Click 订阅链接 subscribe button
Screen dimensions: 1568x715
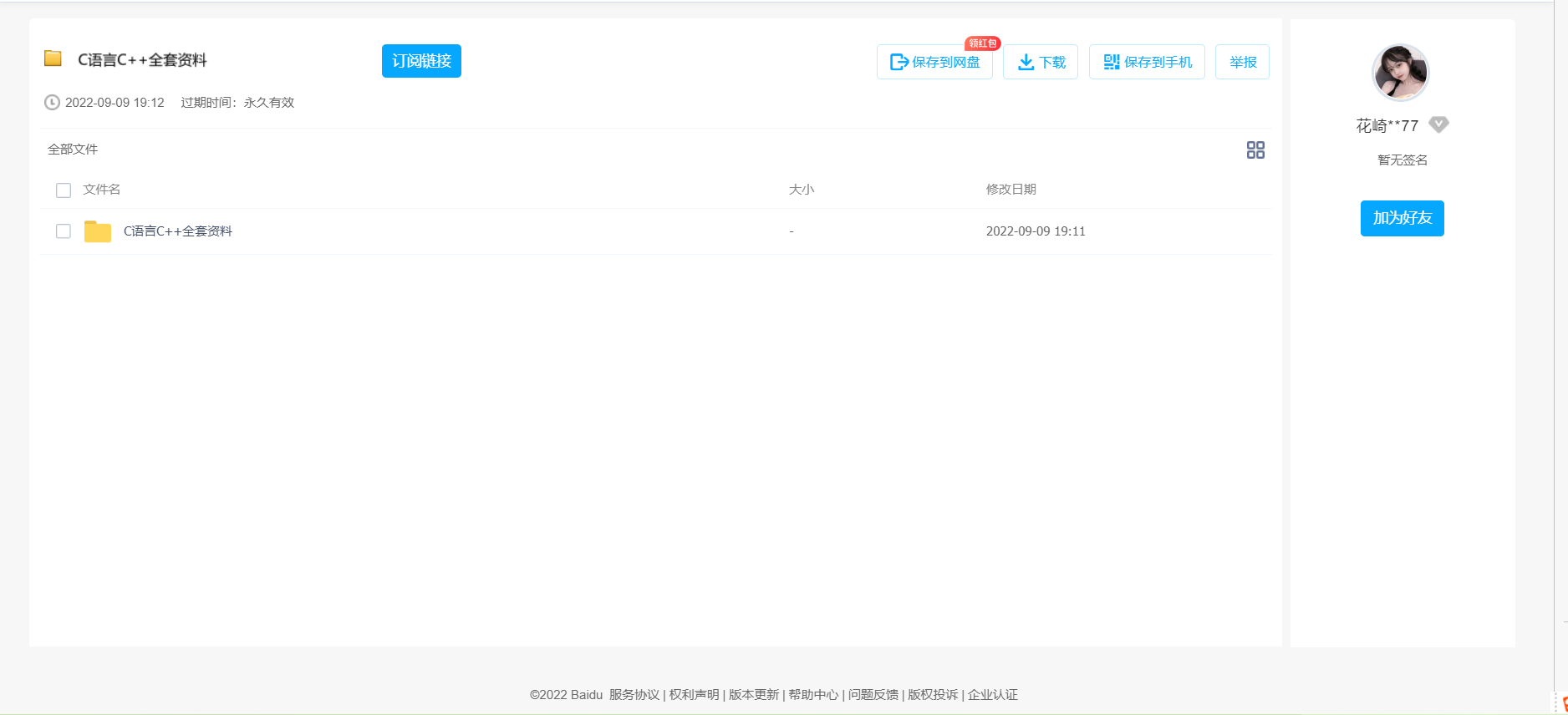pyautogui.click(x=421, y=61)
